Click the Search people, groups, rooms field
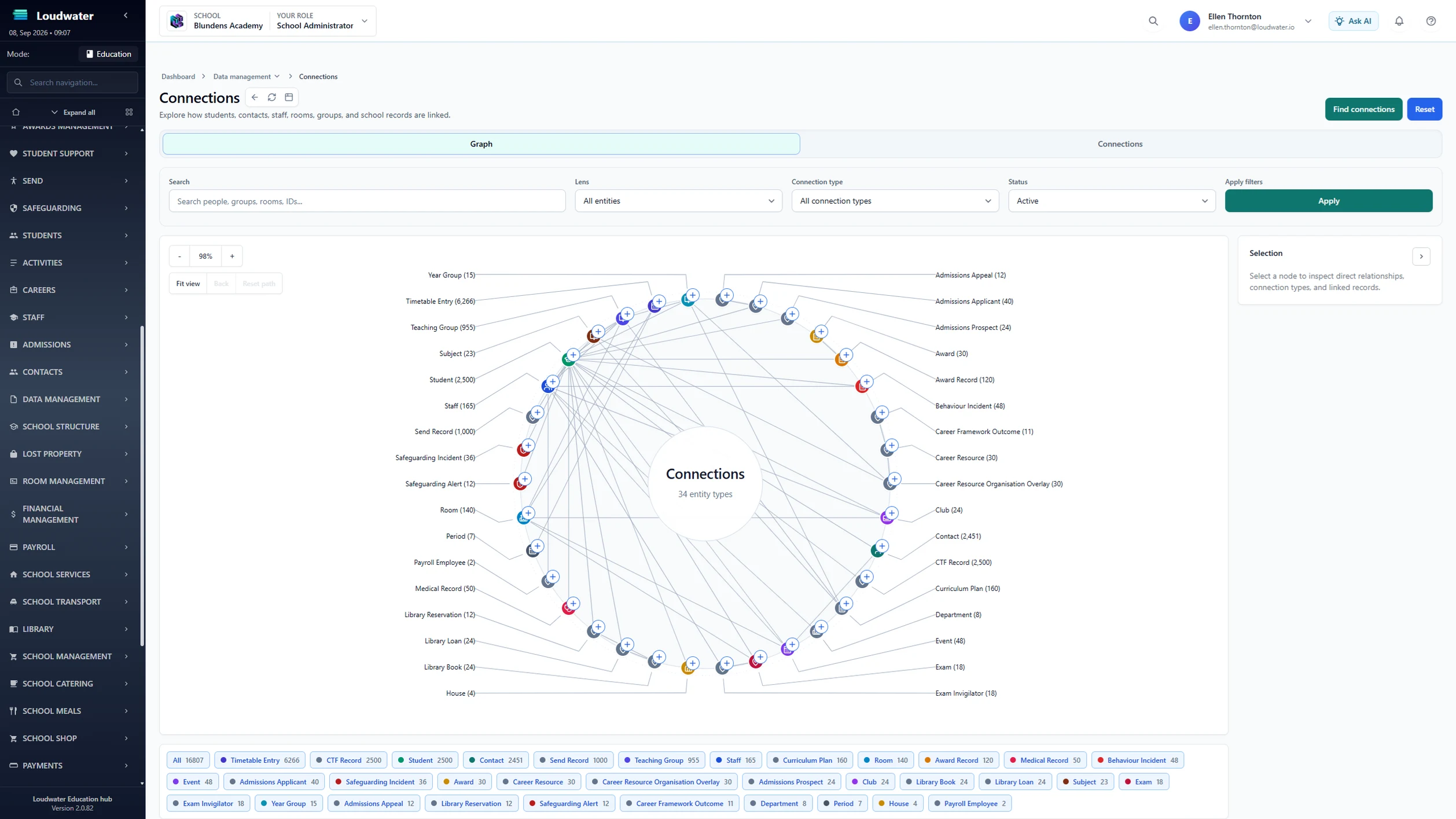The height and width of the screenshot is (819, 1456). click(367, 201)
